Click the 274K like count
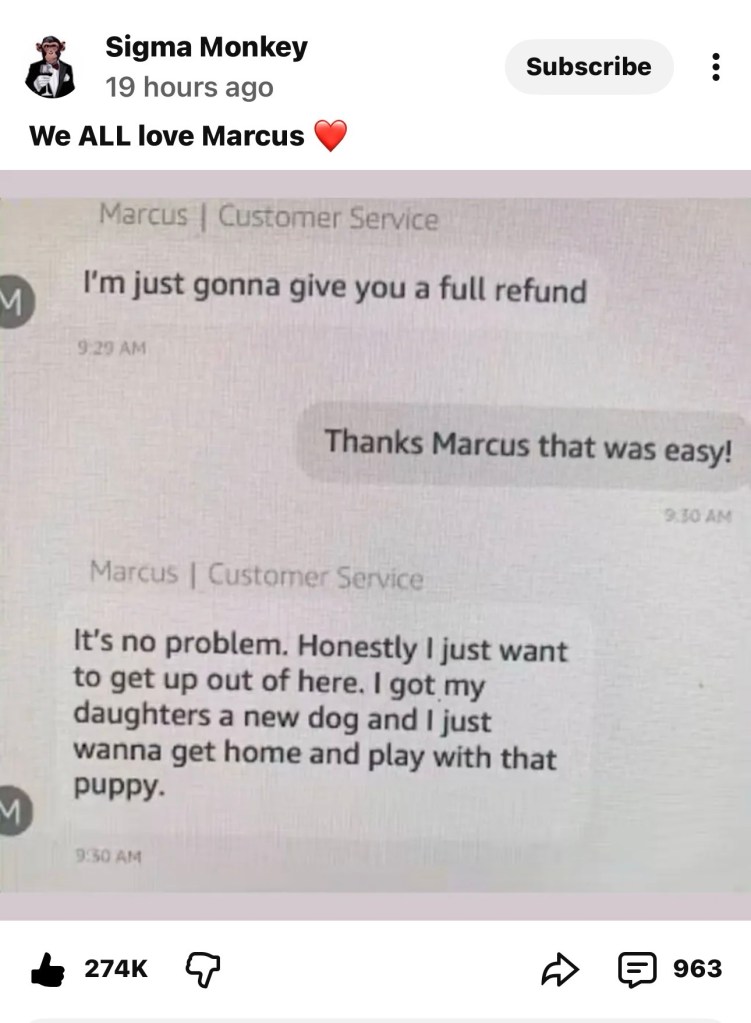Screen dimensions: 751x1023 (116, 969)
